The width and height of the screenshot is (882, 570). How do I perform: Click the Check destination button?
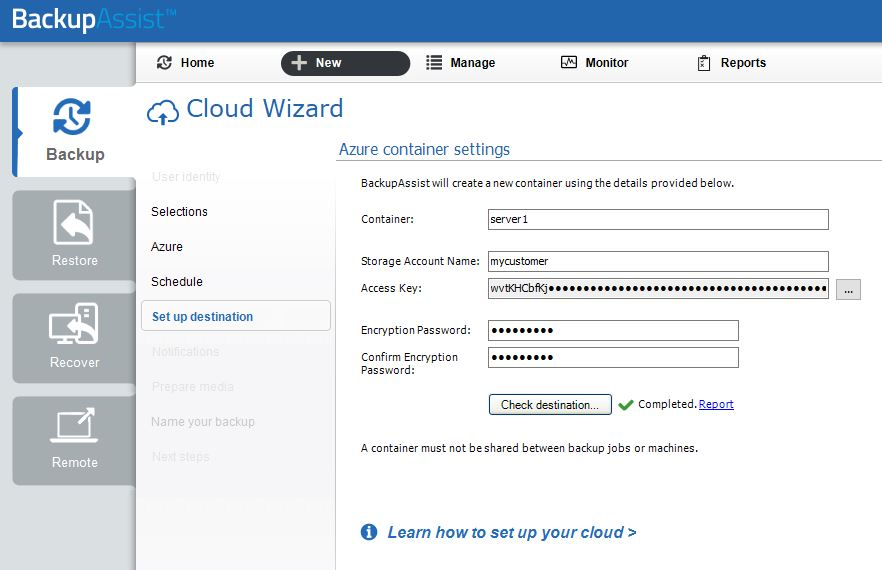550,405
